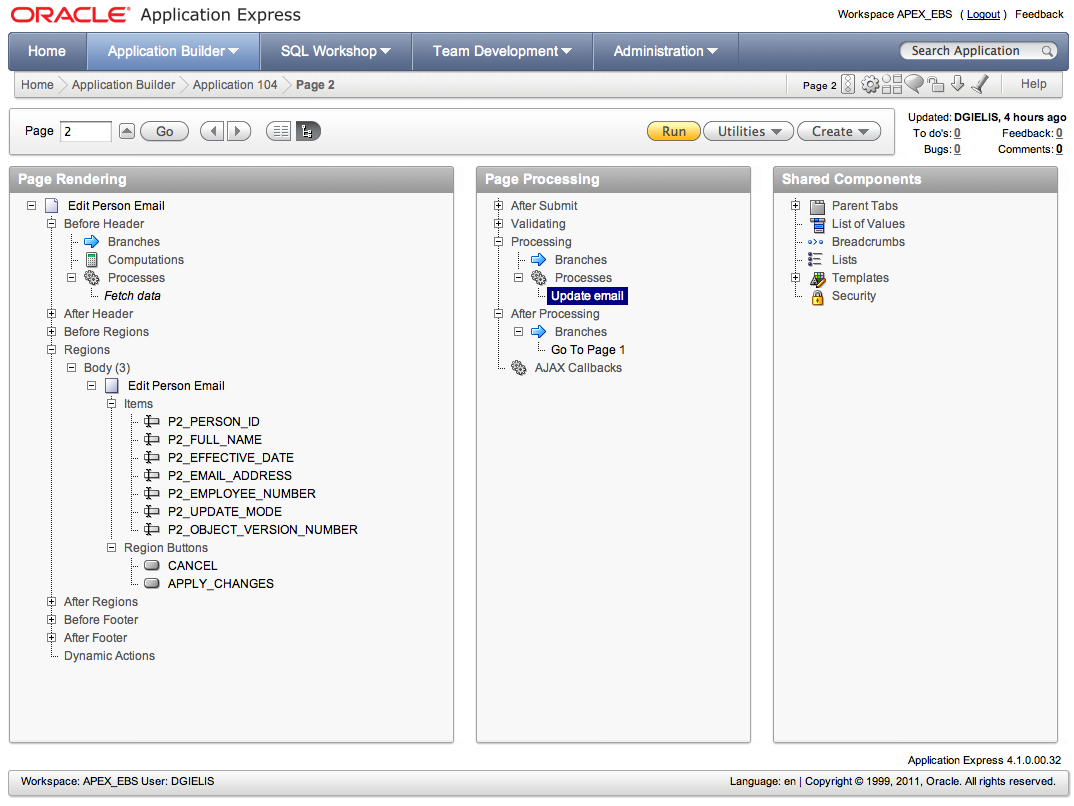
Task: Open the SQL Workshop menu
Action: 336,50
